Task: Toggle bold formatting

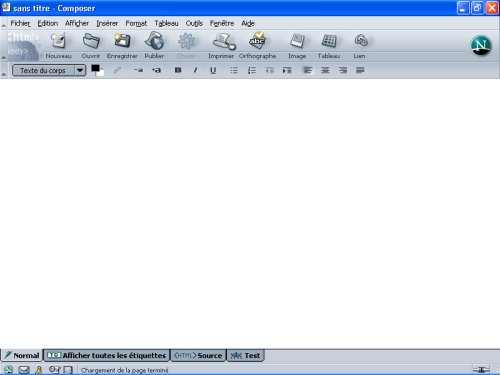Action: click(178, 70)
